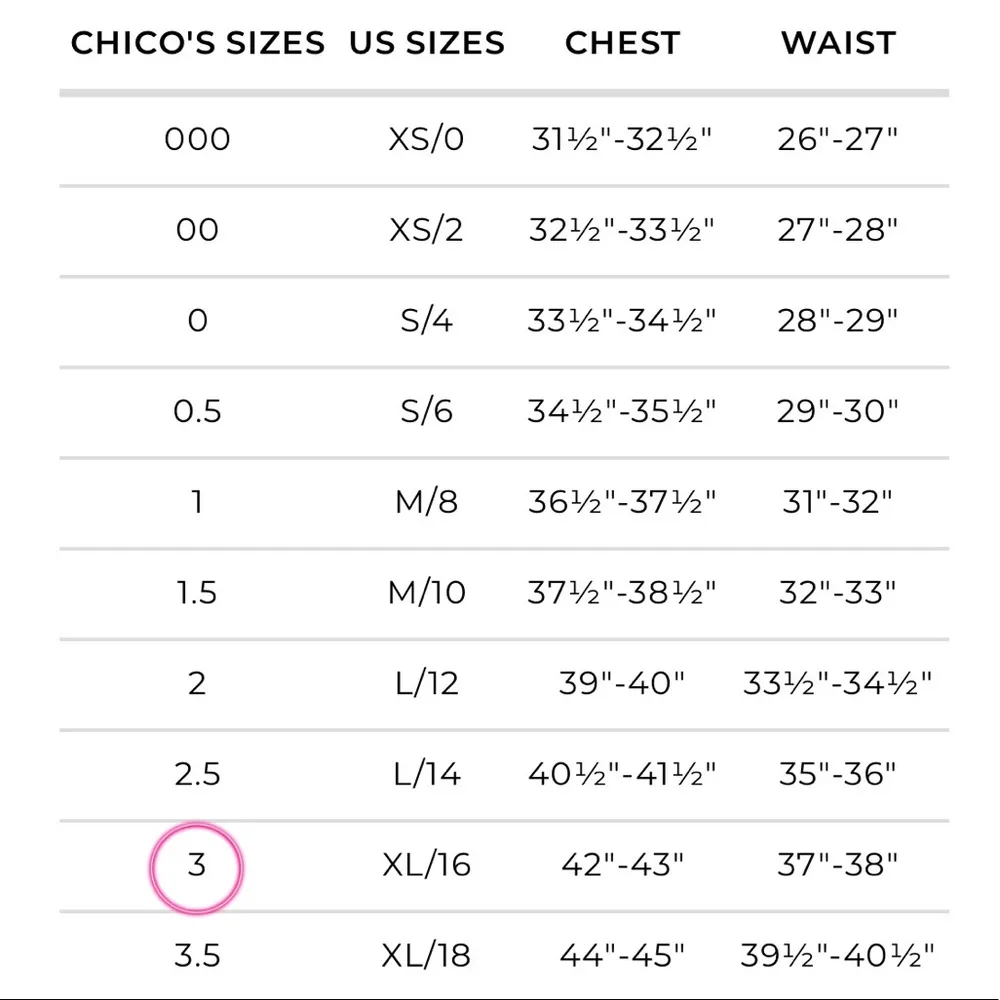Image resolution: width=1000 pixels, height=1000 pixels.
Task: Select the XL/18 US size cell
Action: point(427,956)
